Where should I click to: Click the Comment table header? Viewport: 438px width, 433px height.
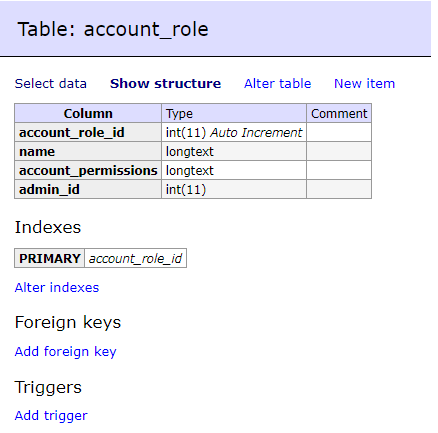(339, 114)
